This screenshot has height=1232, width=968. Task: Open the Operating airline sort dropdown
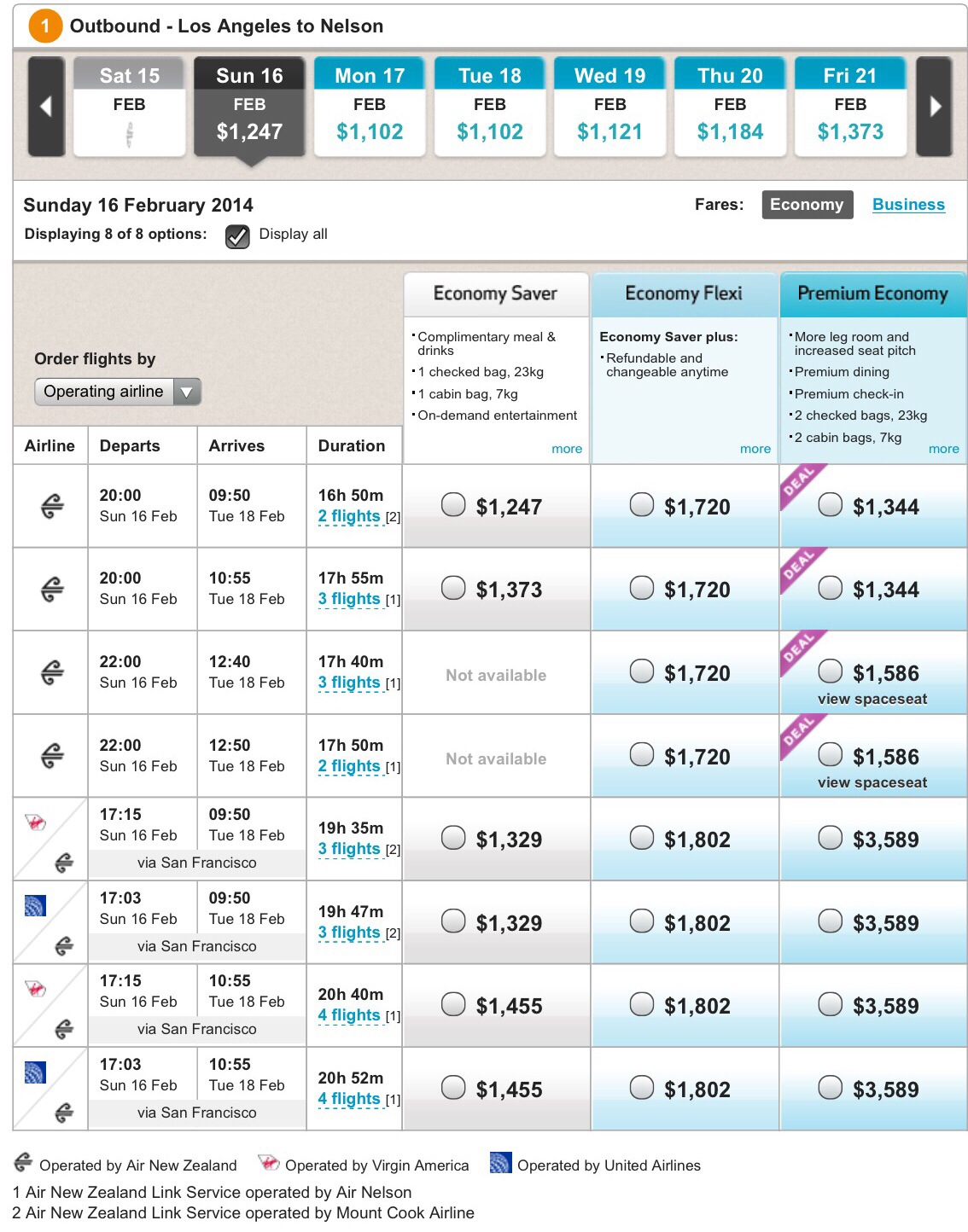117,392
